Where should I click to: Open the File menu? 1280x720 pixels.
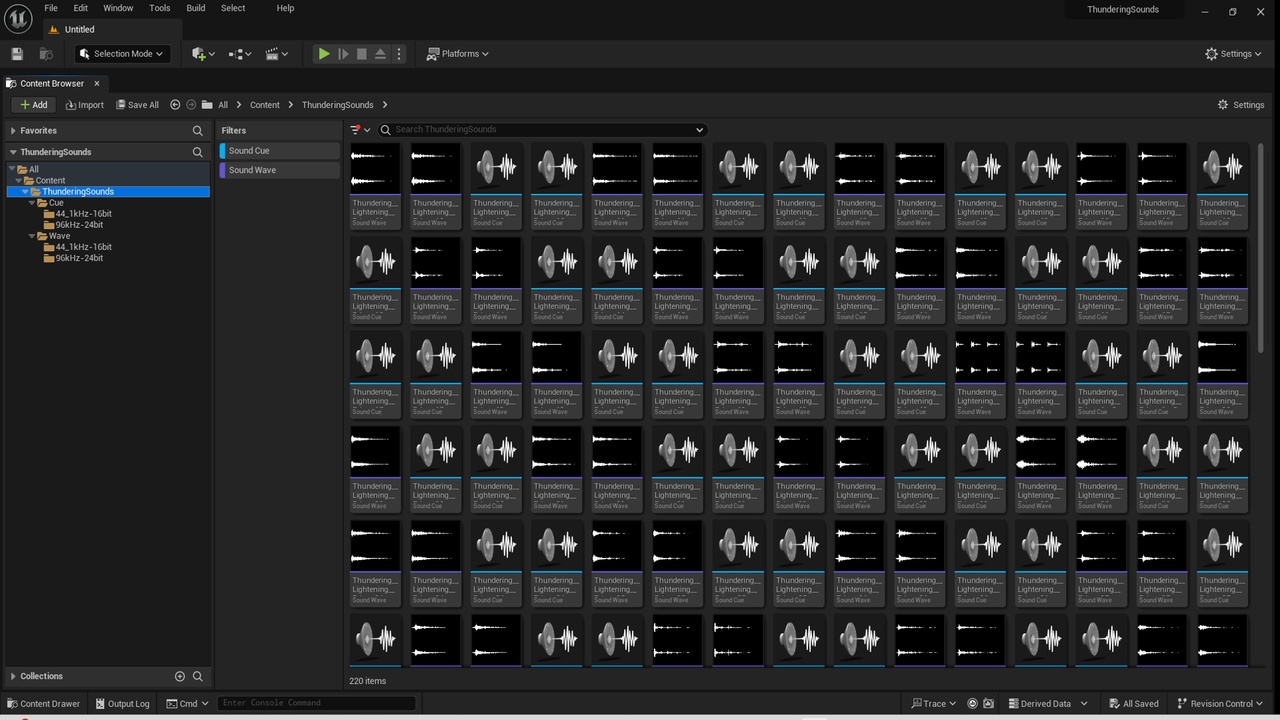click(x=51, y=8)
